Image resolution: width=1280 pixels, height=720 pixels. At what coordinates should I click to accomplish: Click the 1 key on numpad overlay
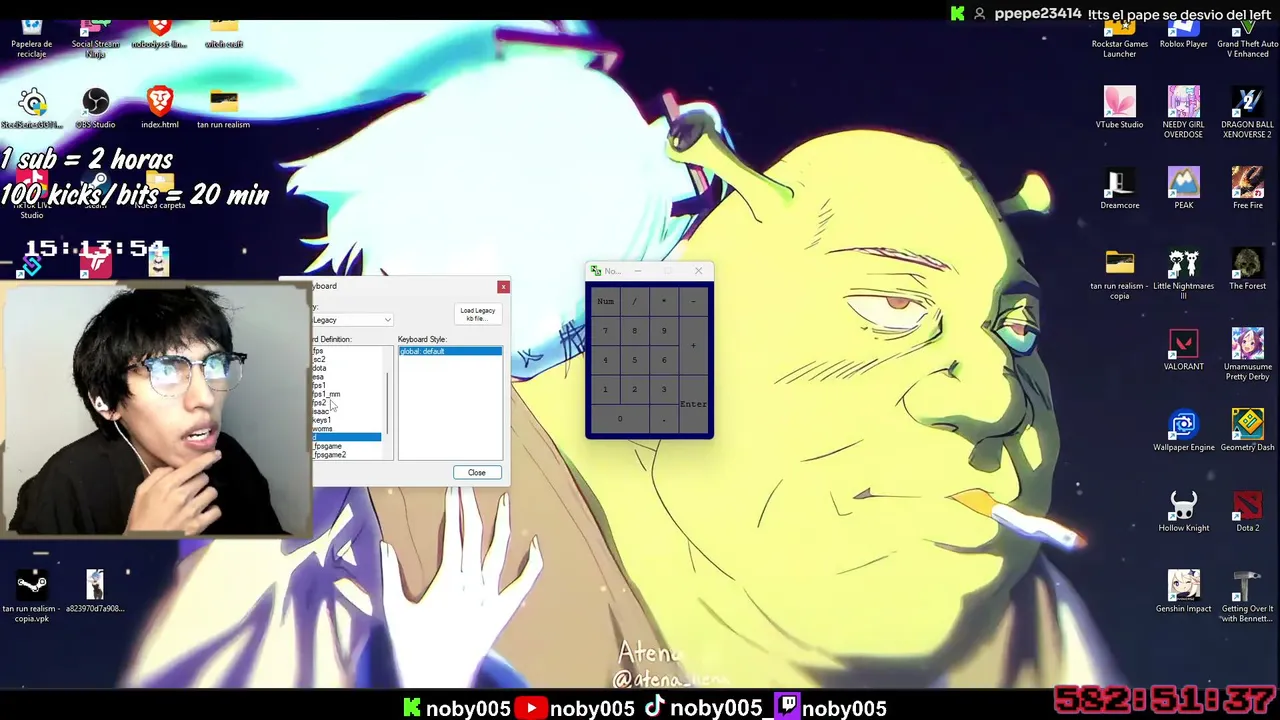[605, 390]
